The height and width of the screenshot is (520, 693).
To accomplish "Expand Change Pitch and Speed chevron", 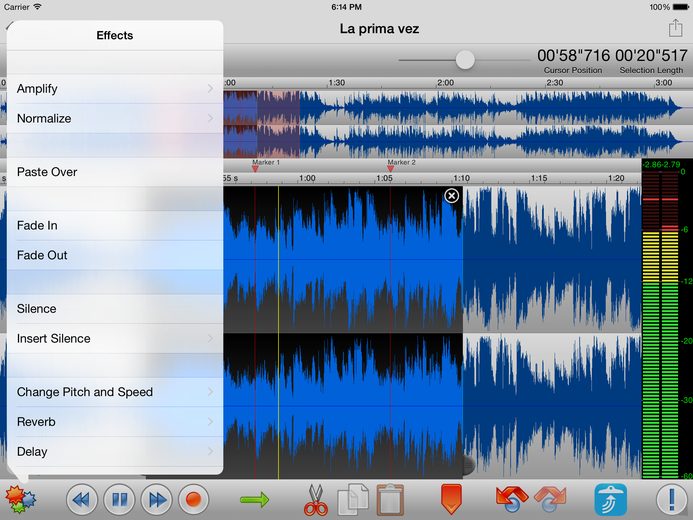I will pos(210,392).
